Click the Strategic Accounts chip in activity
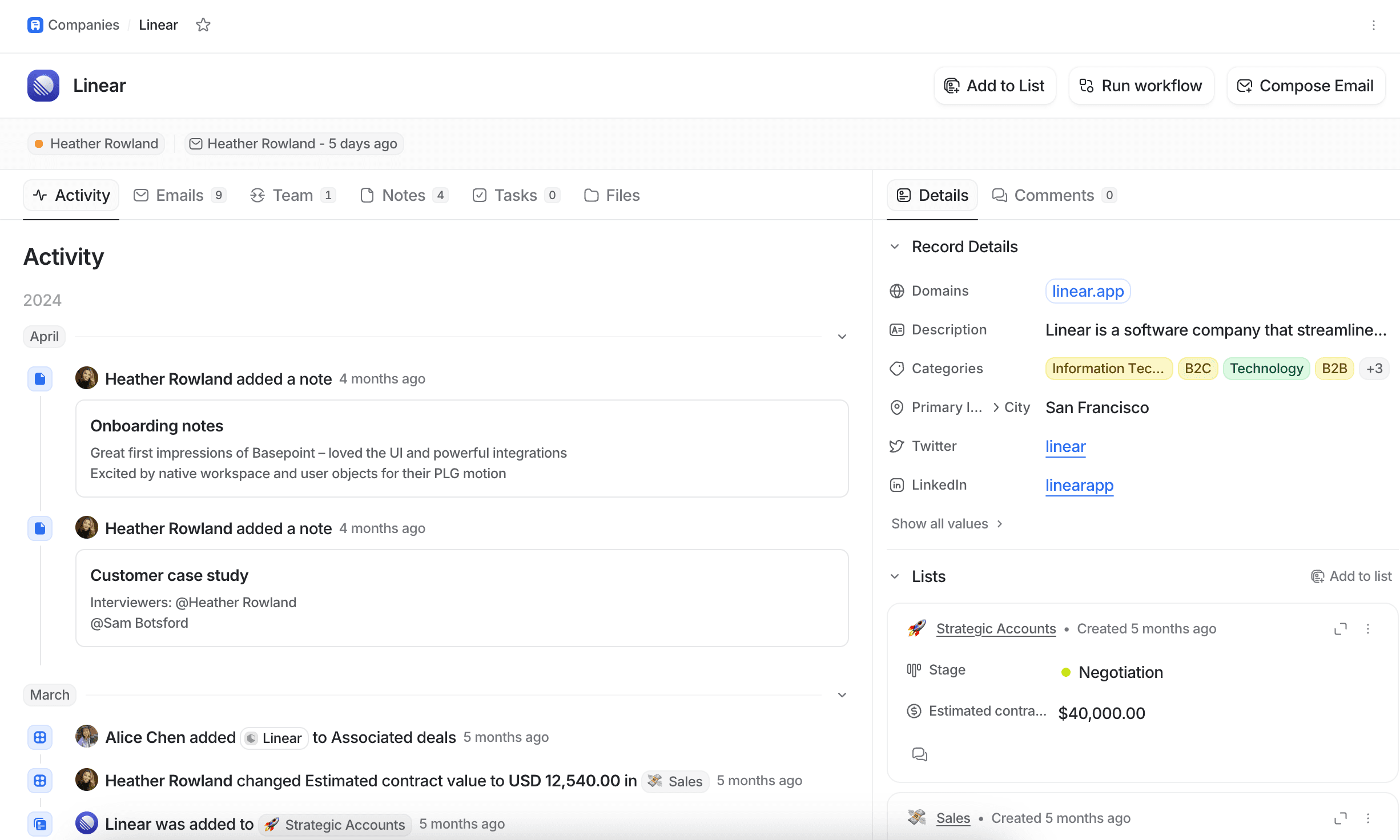 [335, 825]
